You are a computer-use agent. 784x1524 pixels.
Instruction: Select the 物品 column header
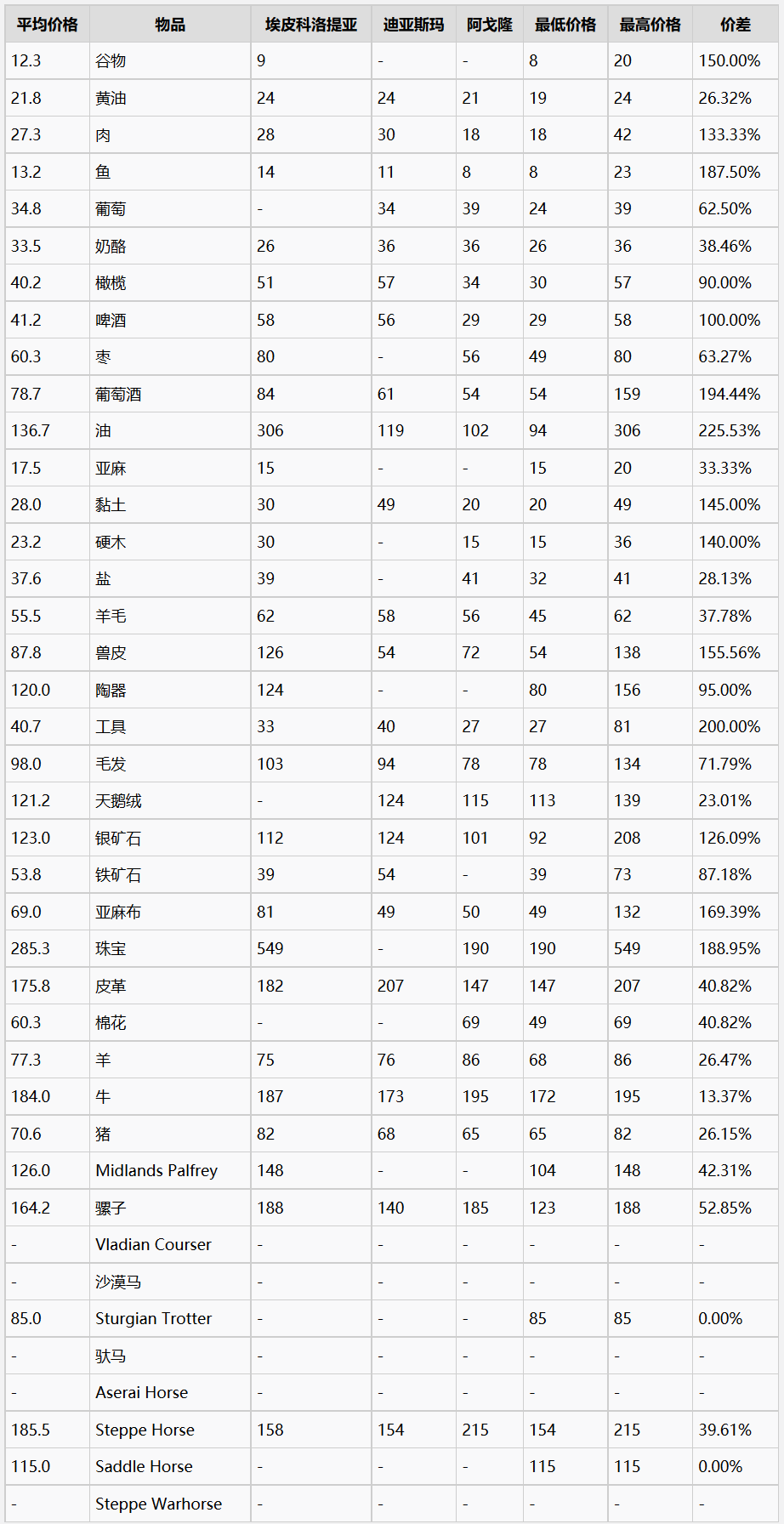170,25
